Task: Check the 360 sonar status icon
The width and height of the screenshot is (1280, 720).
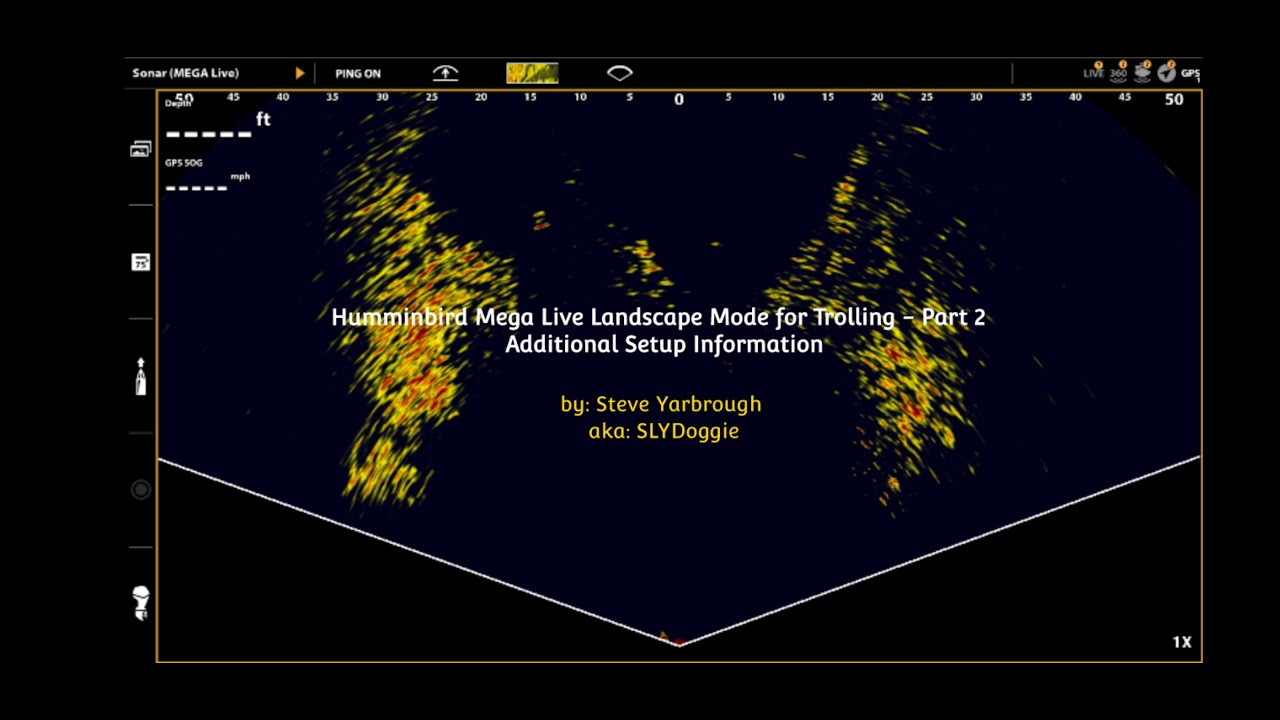Action: point(1118,71)
